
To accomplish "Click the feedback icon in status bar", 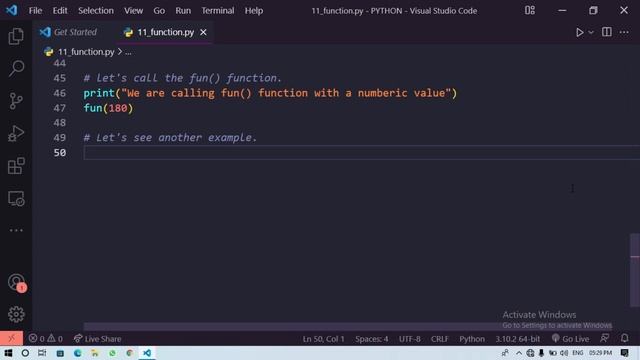I will (604, 338).
